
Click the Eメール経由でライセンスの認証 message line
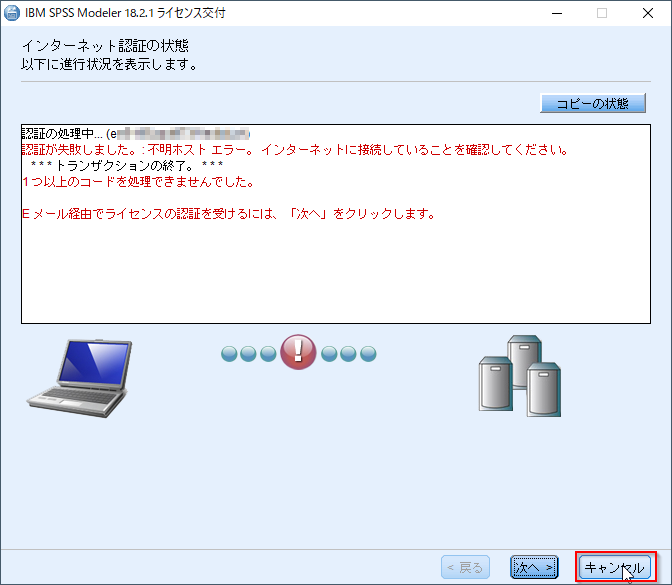[x=229, y=213]
